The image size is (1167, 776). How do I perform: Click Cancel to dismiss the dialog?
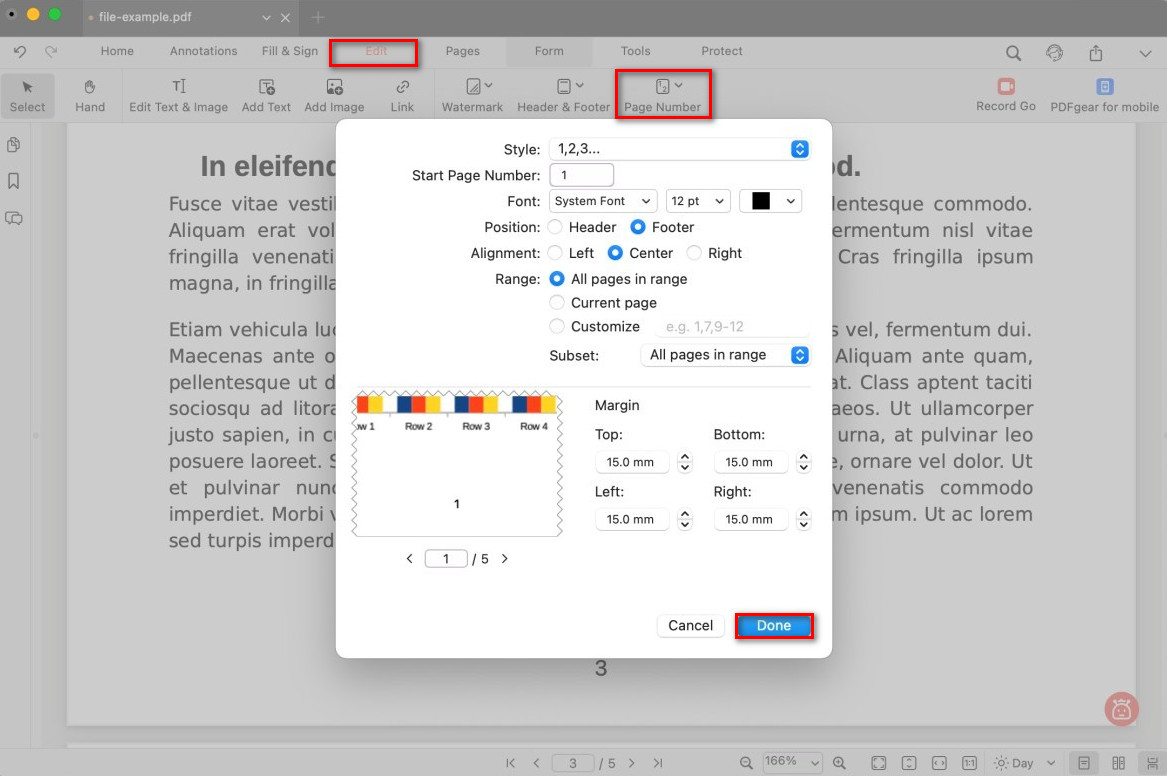690,625
